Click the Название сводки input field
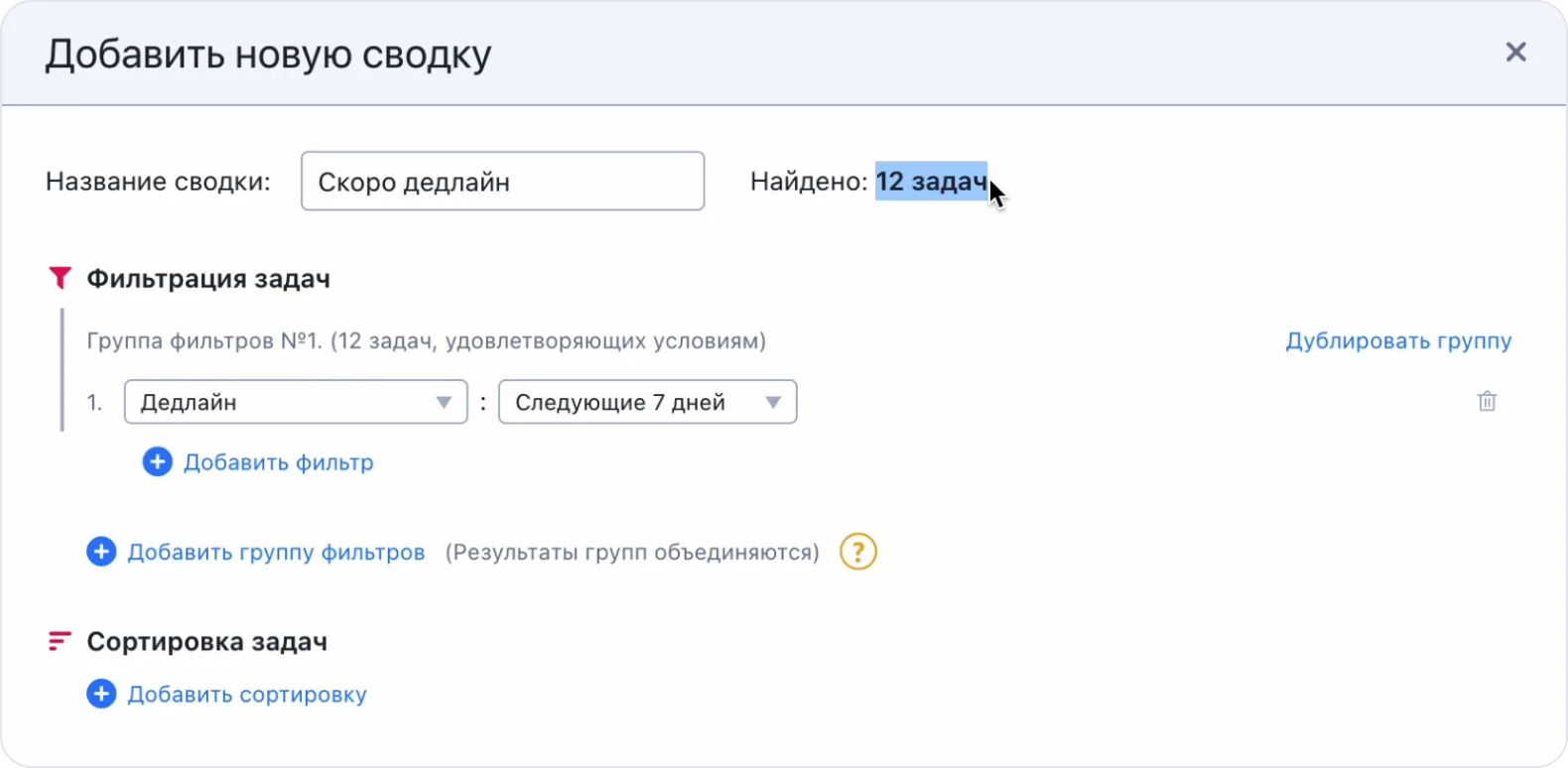This screenshot has width=1568, height=768. 502,182
